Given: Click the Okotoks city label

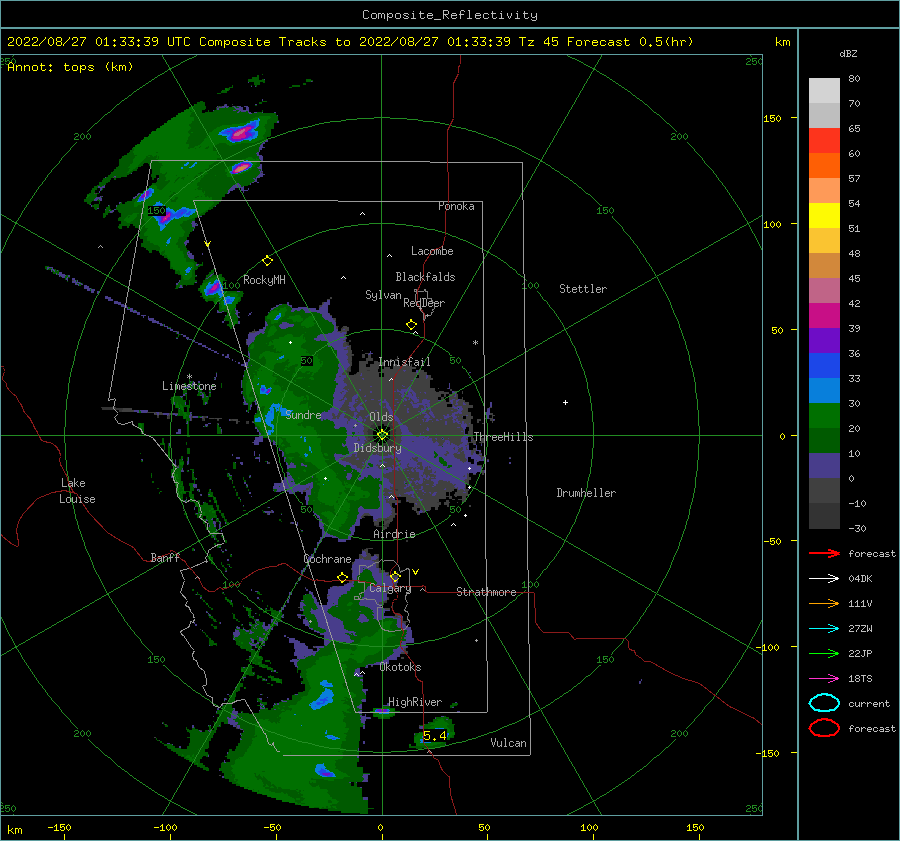Looking at the screenshot, I should 400,667.
